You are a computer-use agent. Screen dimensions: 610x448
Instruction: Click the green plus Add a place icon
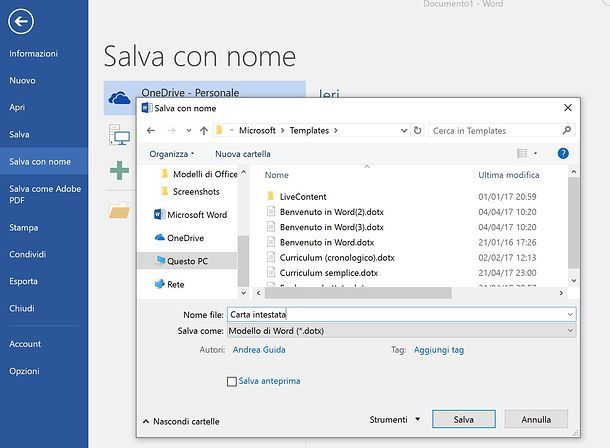click(x=119, y=170)
